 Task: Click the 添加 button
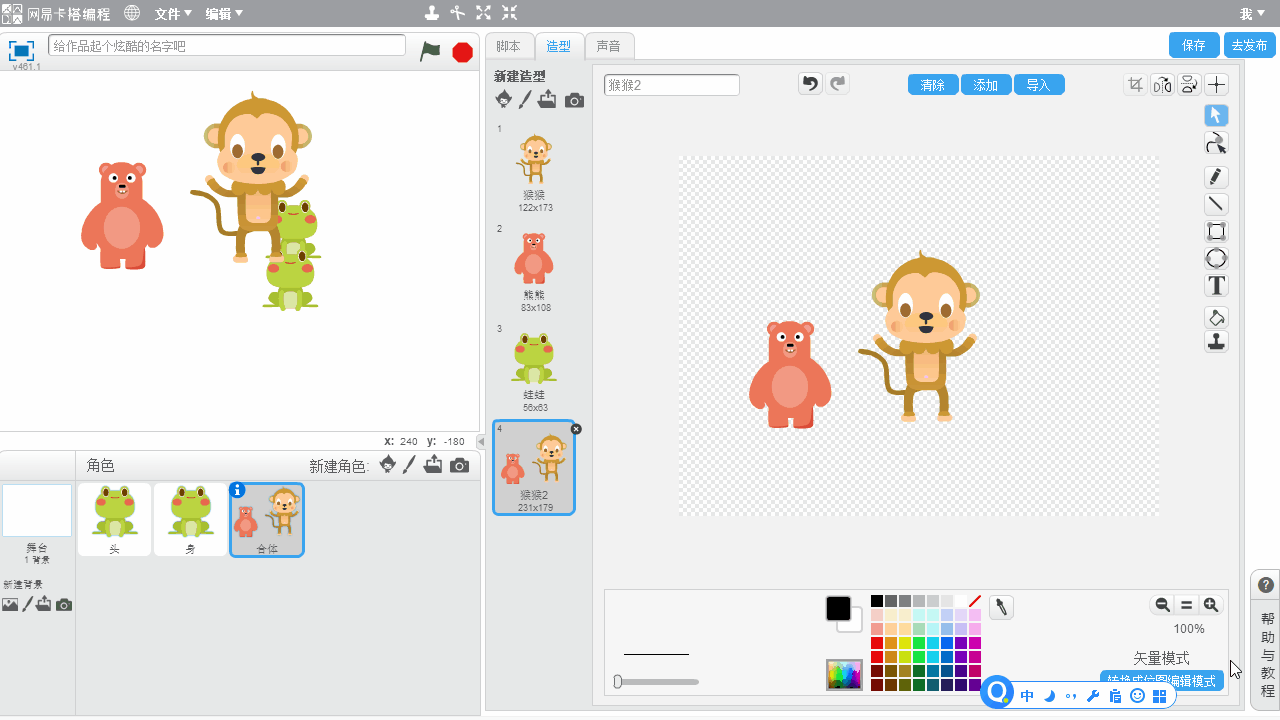tap(986, 85)
